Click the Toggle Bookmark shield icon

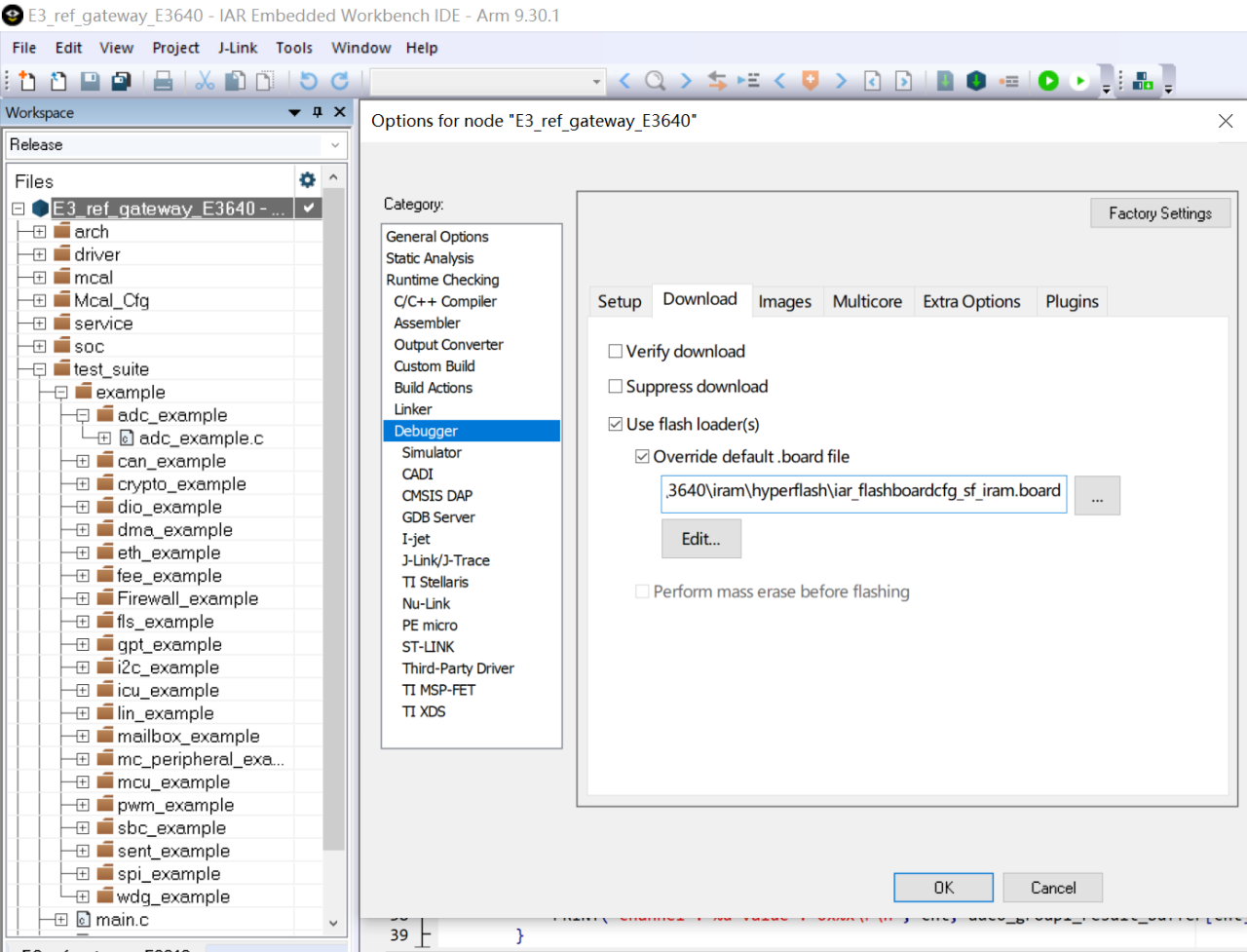click(810, 81)
